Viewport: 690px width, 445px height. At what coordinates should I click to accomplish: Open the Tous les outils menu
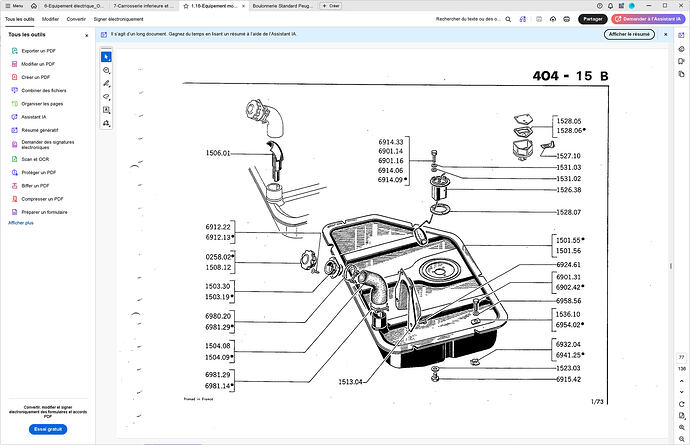coord(19,19)
